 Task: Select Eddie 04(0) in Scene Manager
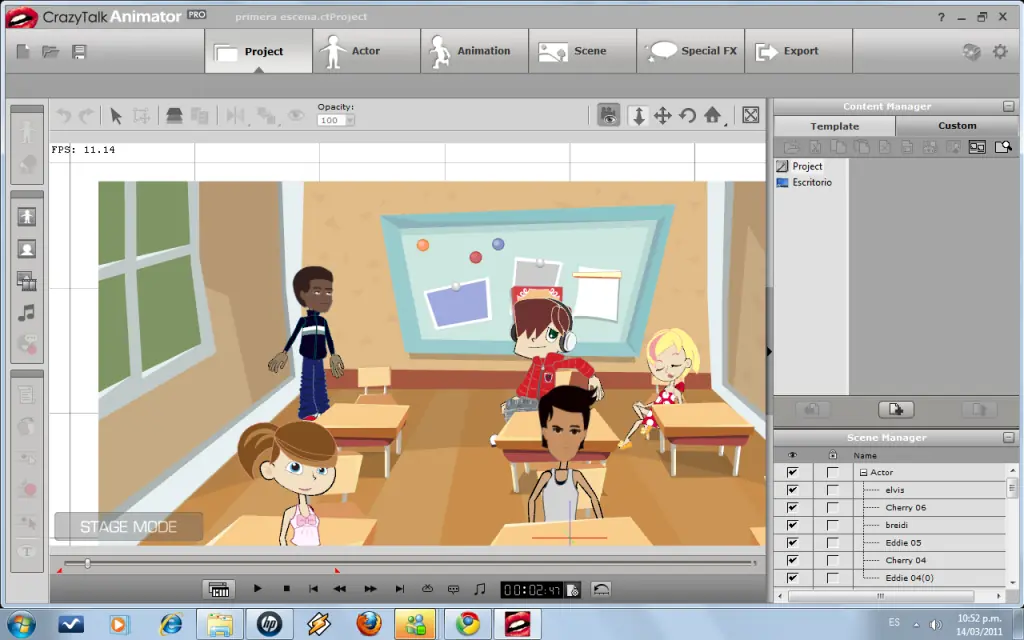[x=909, y=578]
